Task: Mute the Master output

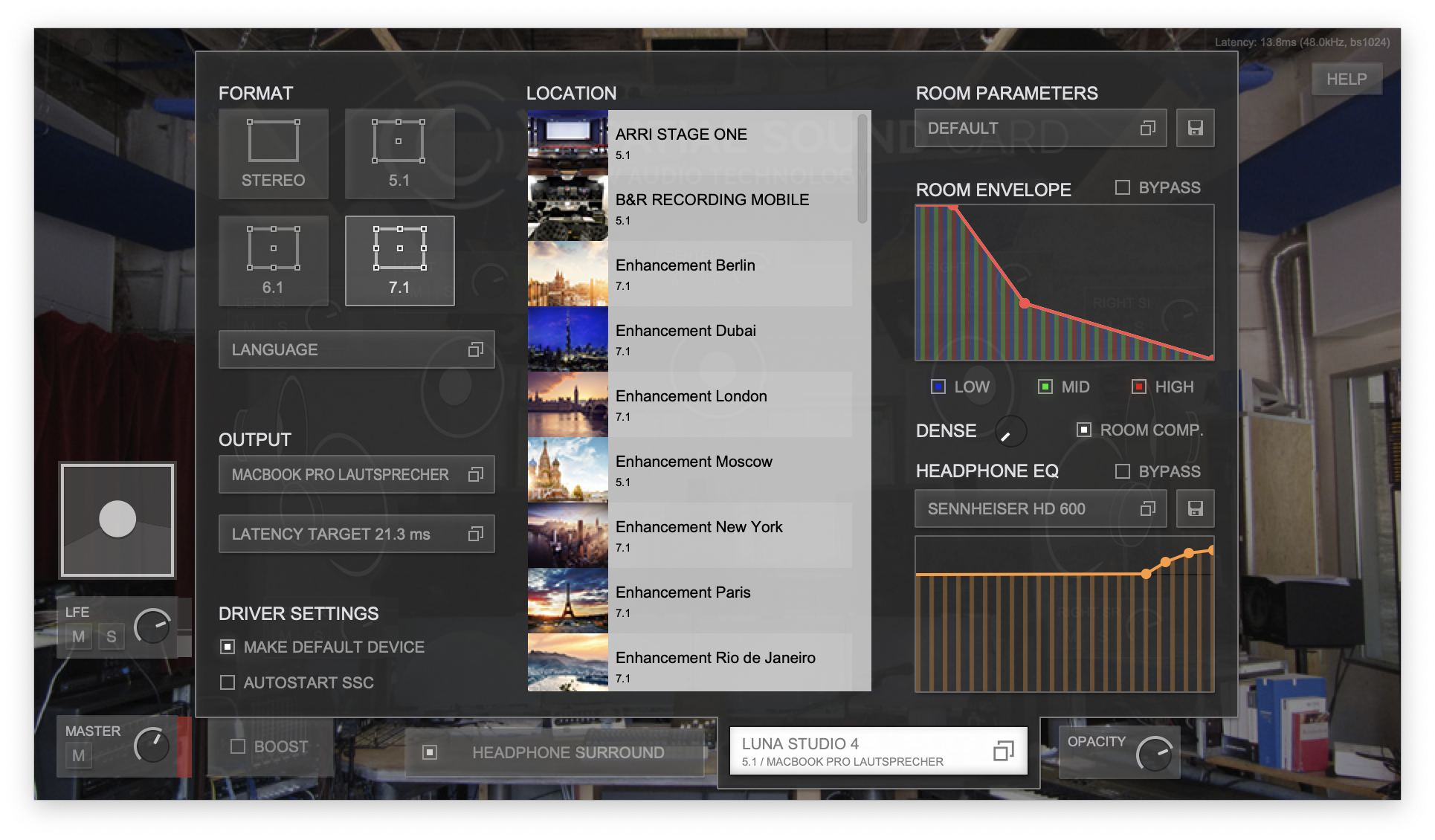Action: point(77,754)
